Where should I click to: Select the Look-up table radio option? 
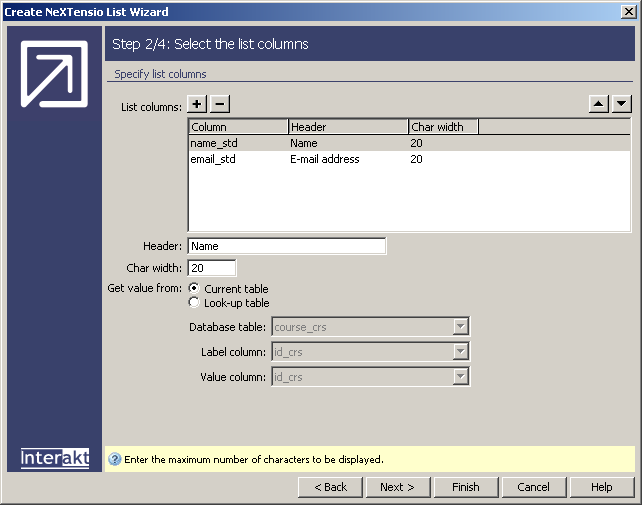click(x=195, y=303)
